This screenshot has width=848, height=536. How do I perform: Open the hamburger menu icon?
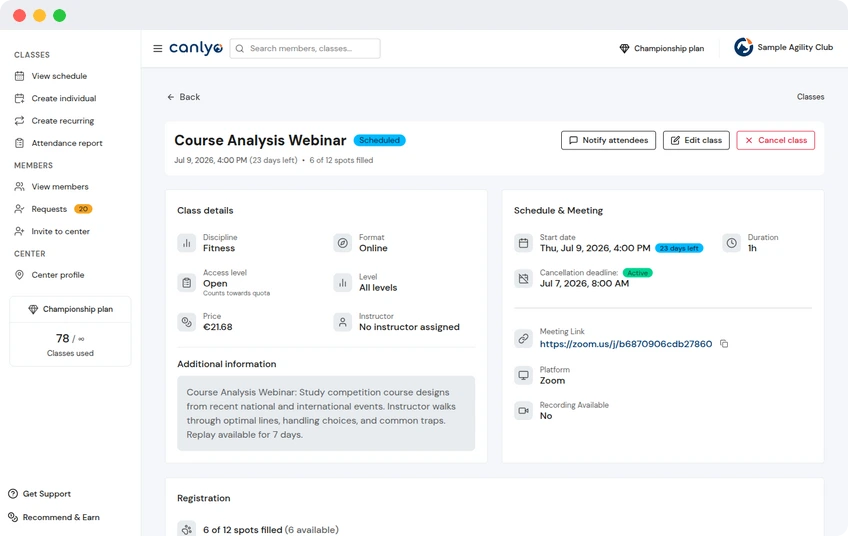(x=157, y=48)
